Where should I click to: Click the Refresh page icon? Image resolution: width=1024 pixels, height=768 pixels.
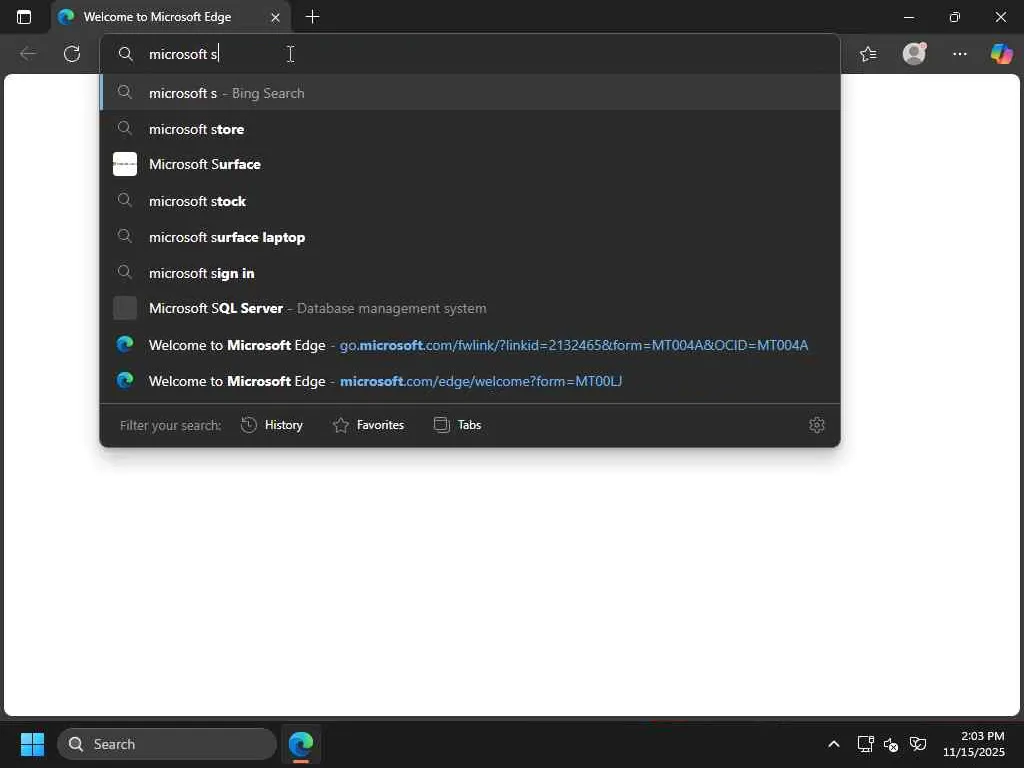click(72, 54)
